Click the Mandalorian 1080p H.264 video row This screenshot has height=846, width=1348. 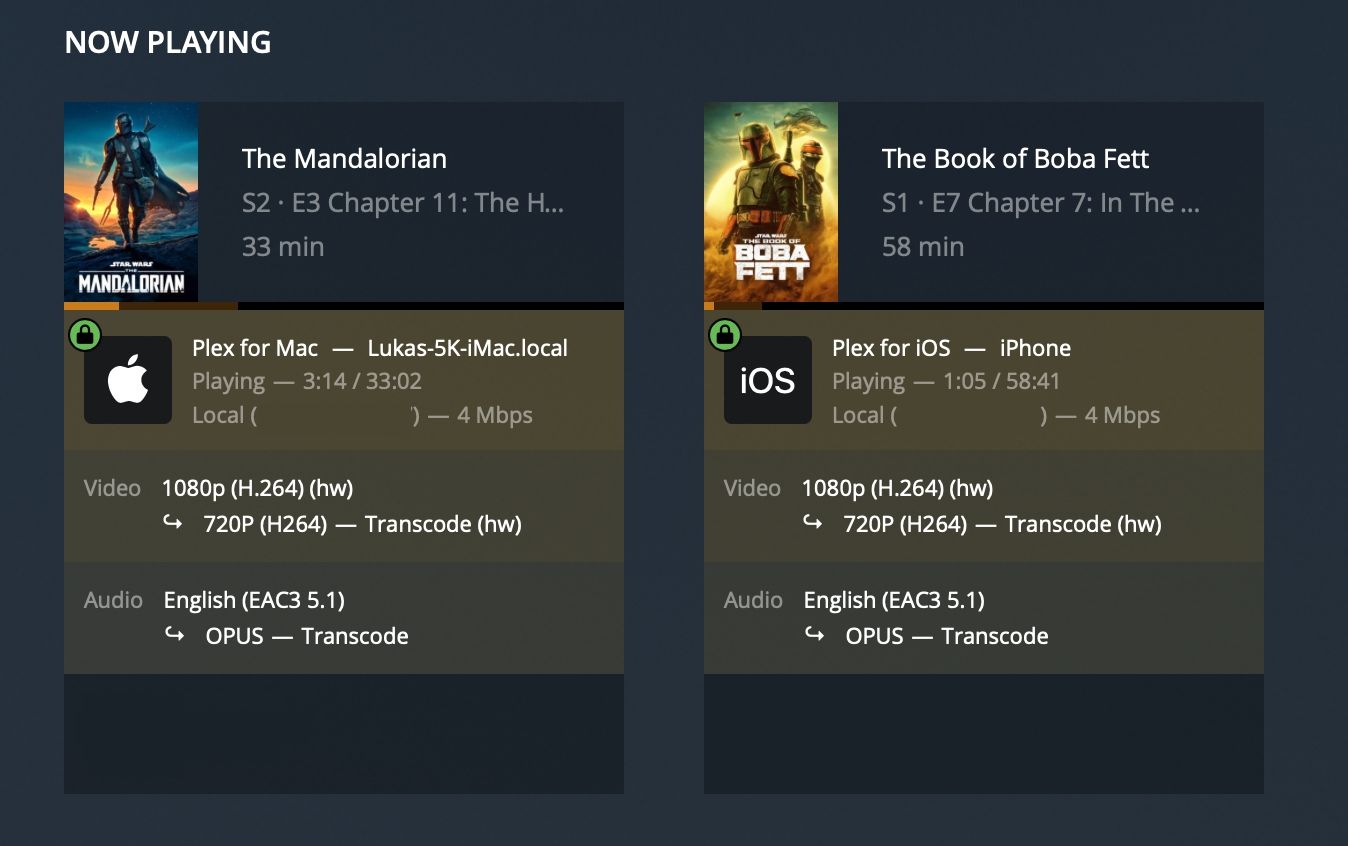(258, 488)
